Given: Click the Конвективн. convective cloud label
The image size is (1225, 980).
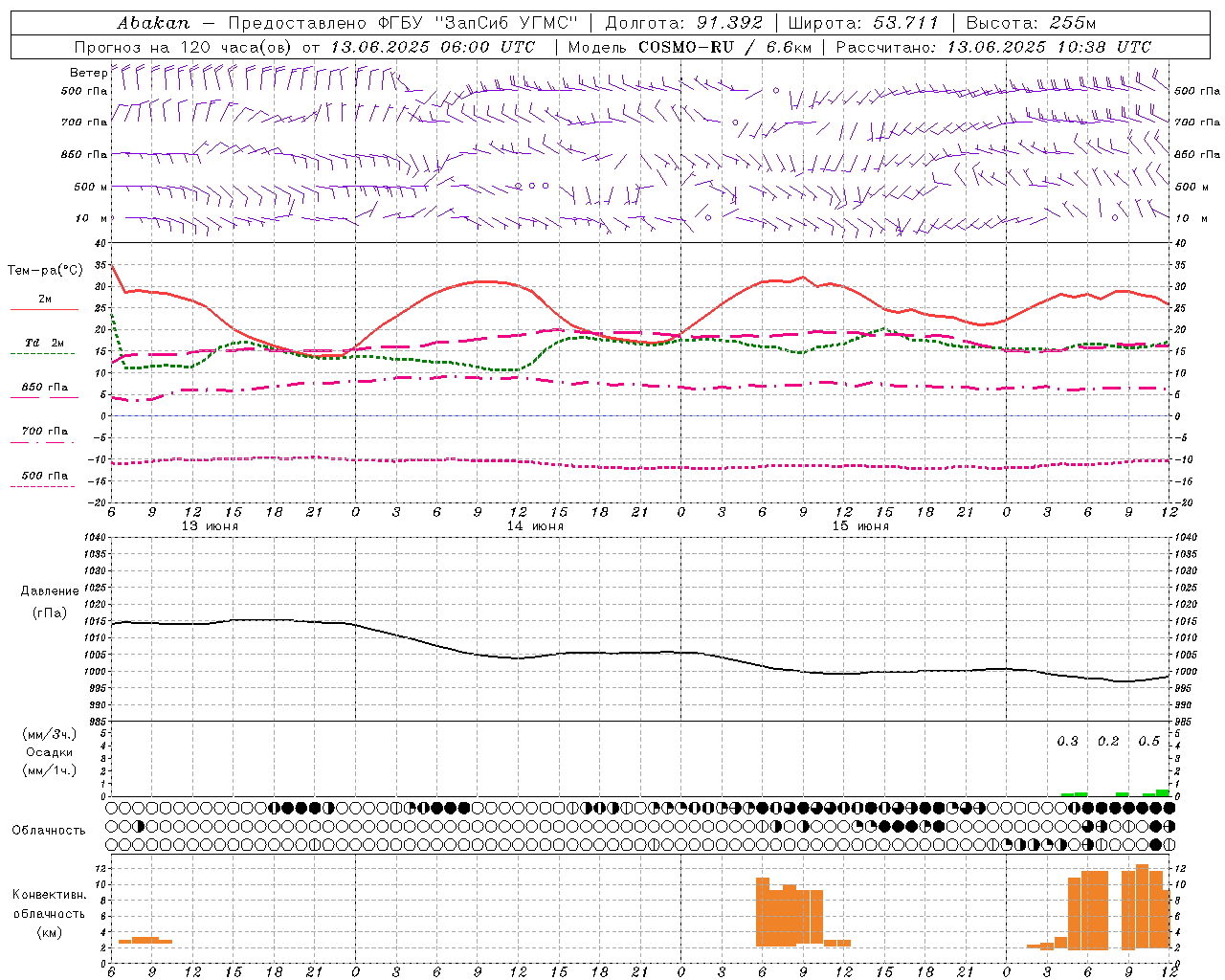Looking at the screenshot, I should [49, 895].
